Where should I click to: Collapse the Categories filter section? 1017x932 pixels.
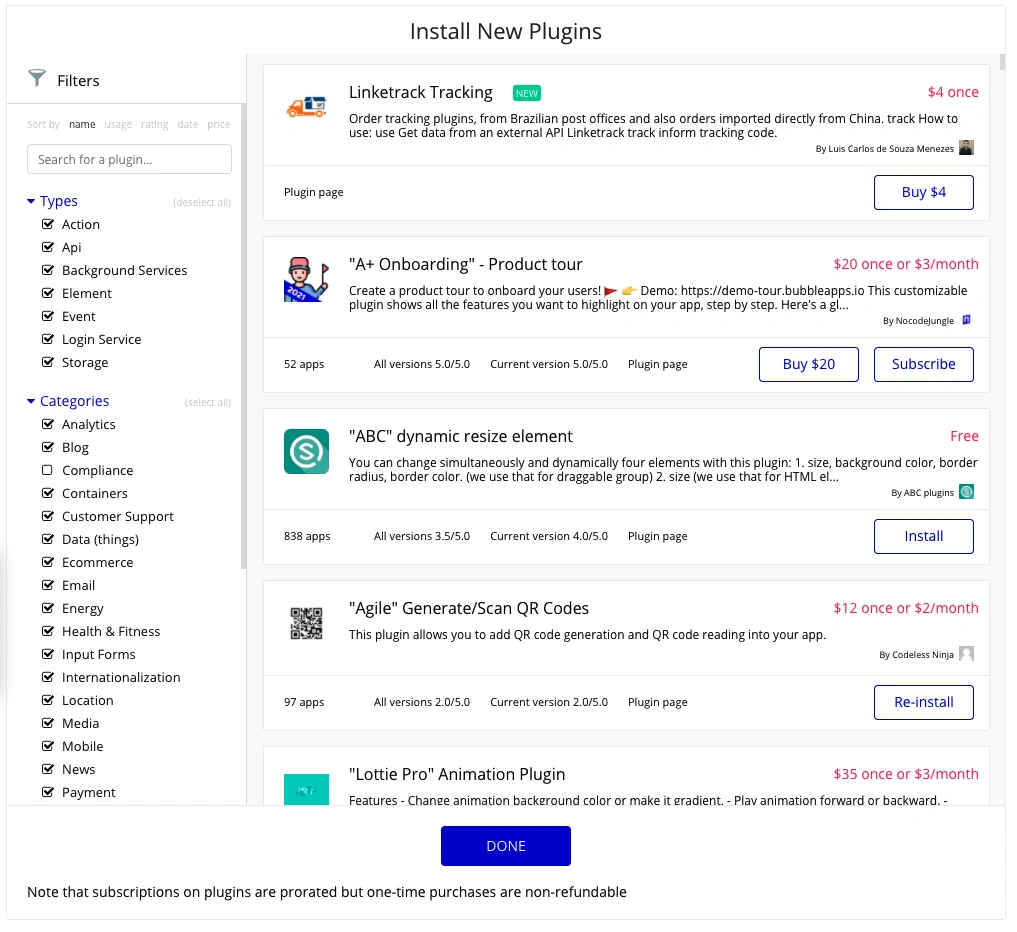click(30, 401)
